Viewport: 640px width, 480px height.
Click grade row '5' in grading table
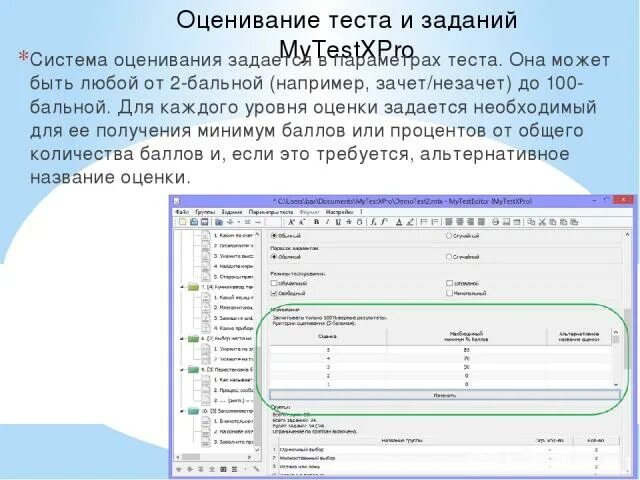(441, 350)
